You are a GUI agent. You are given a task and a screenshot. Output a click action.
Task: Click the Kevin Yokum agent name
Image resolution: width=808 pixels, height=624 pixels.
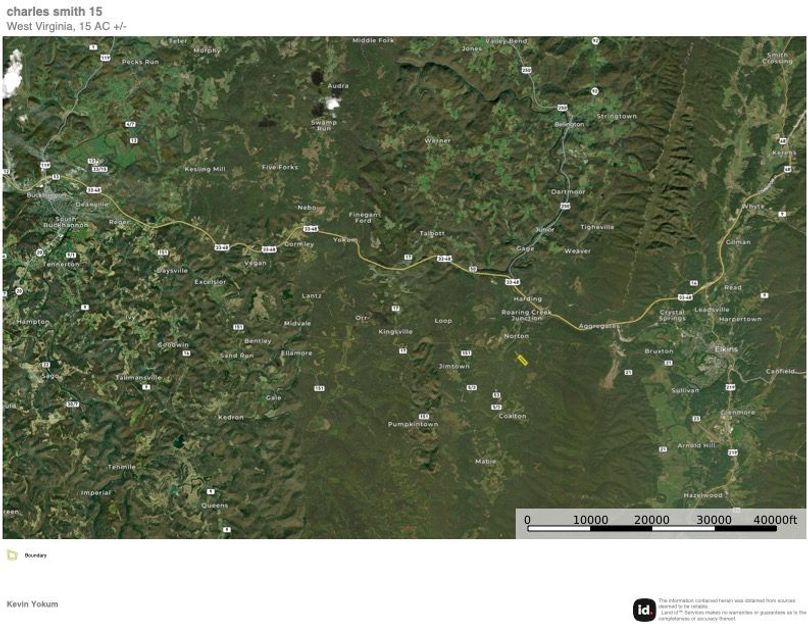coord(31,604)
